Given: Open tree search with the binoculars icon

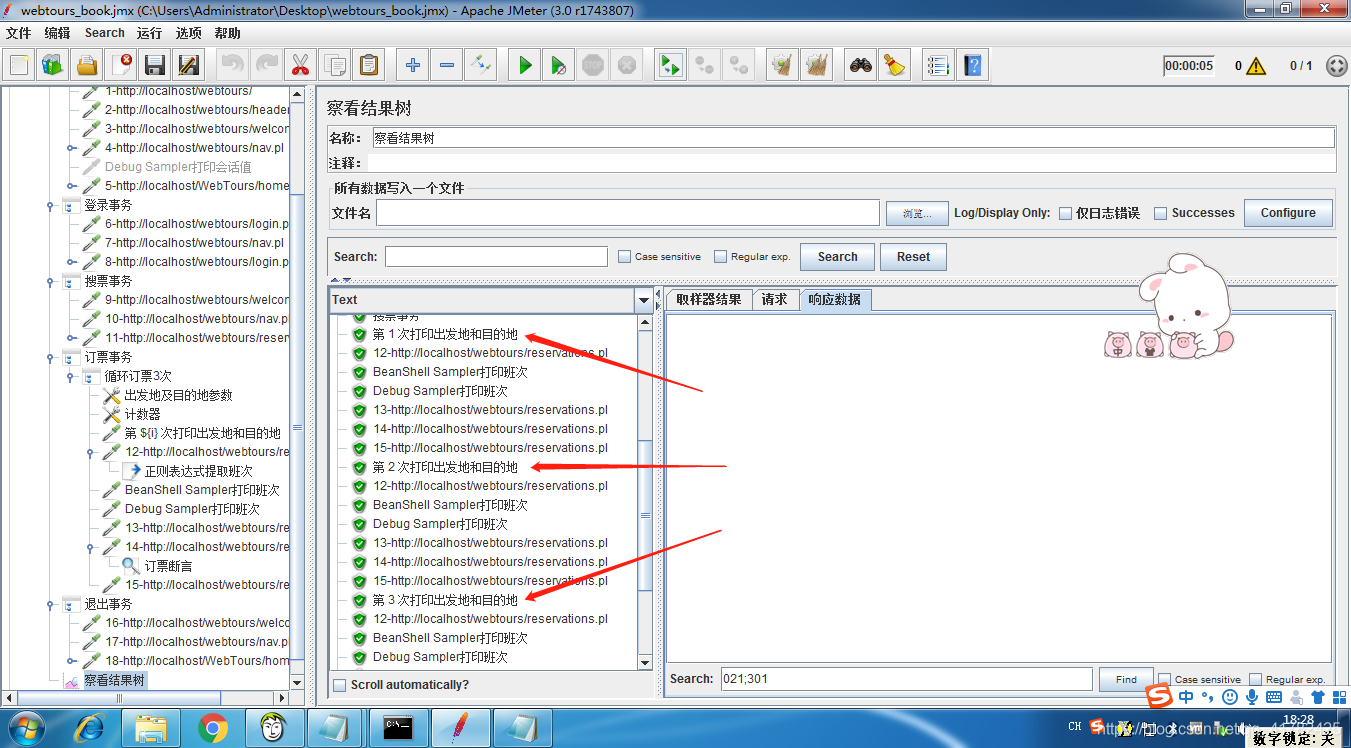Looking at the screenshot, I should [860, 66].
